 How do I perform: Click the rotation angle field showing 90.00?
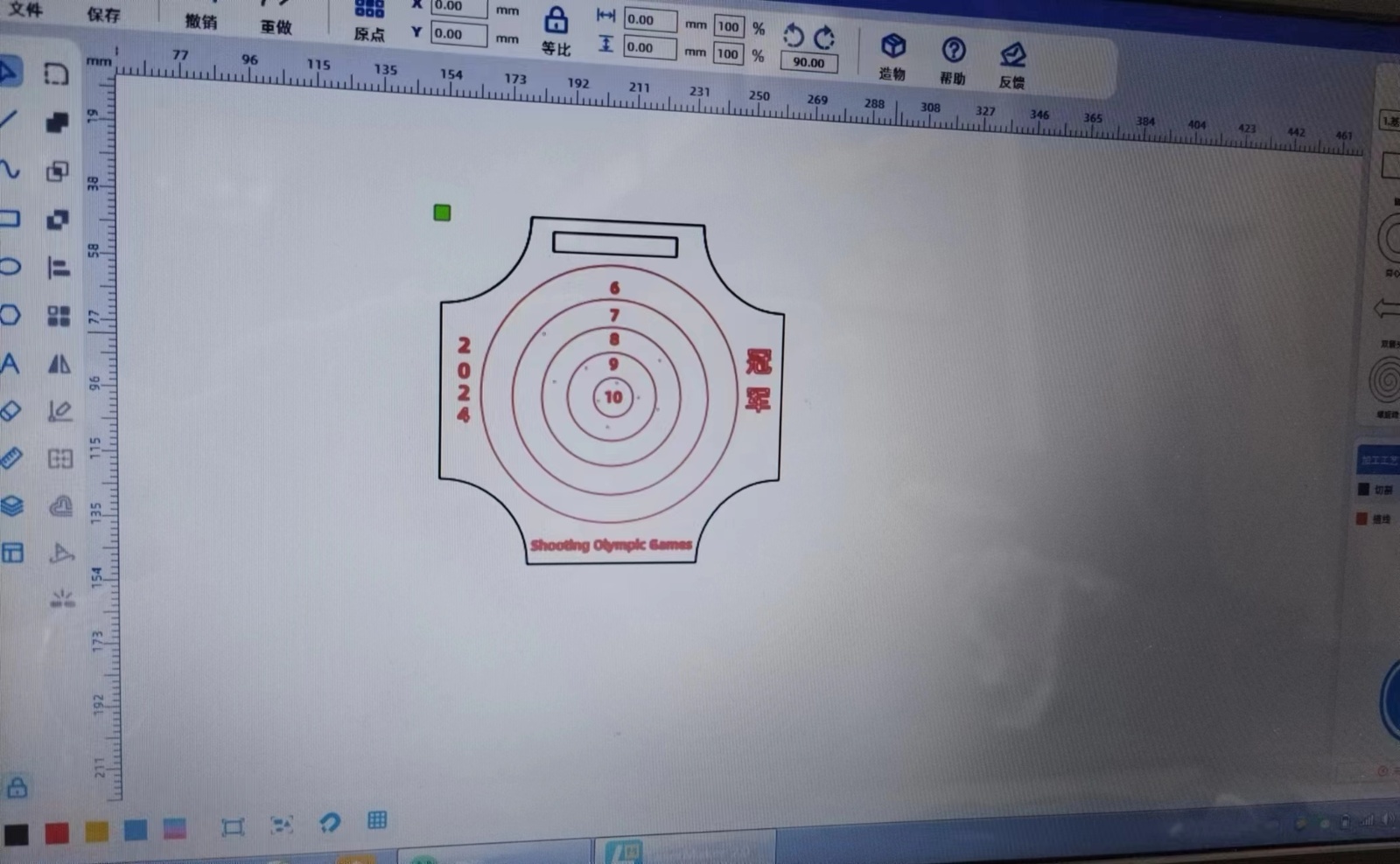[x=808, y=63]
